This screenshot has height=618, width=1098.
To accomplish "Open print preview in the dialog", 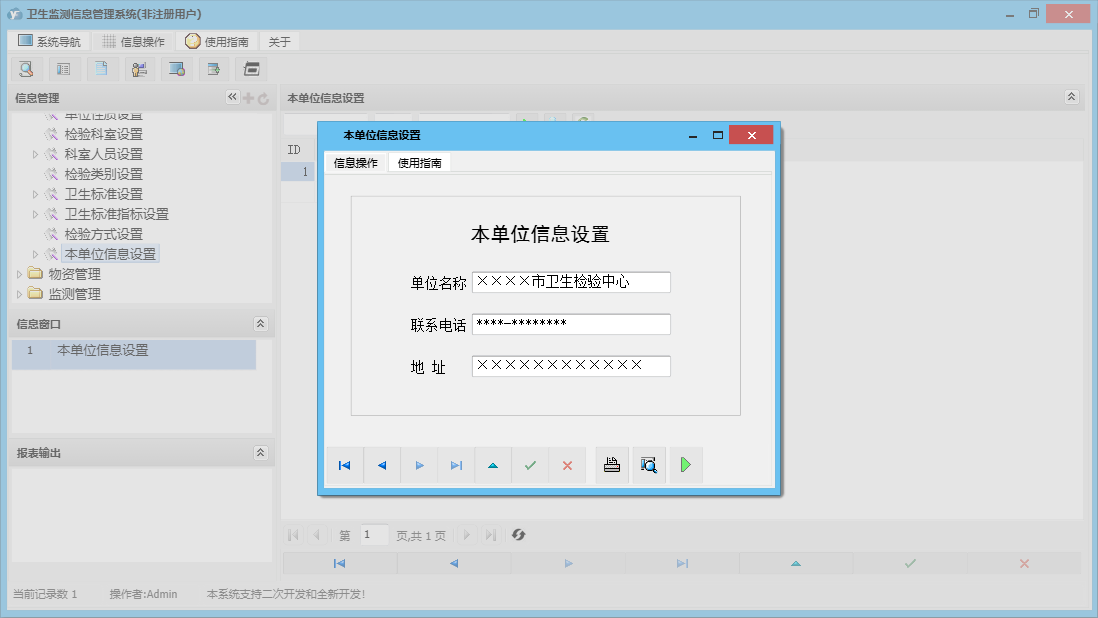I will pyautogui.click(x=648, y=464).
